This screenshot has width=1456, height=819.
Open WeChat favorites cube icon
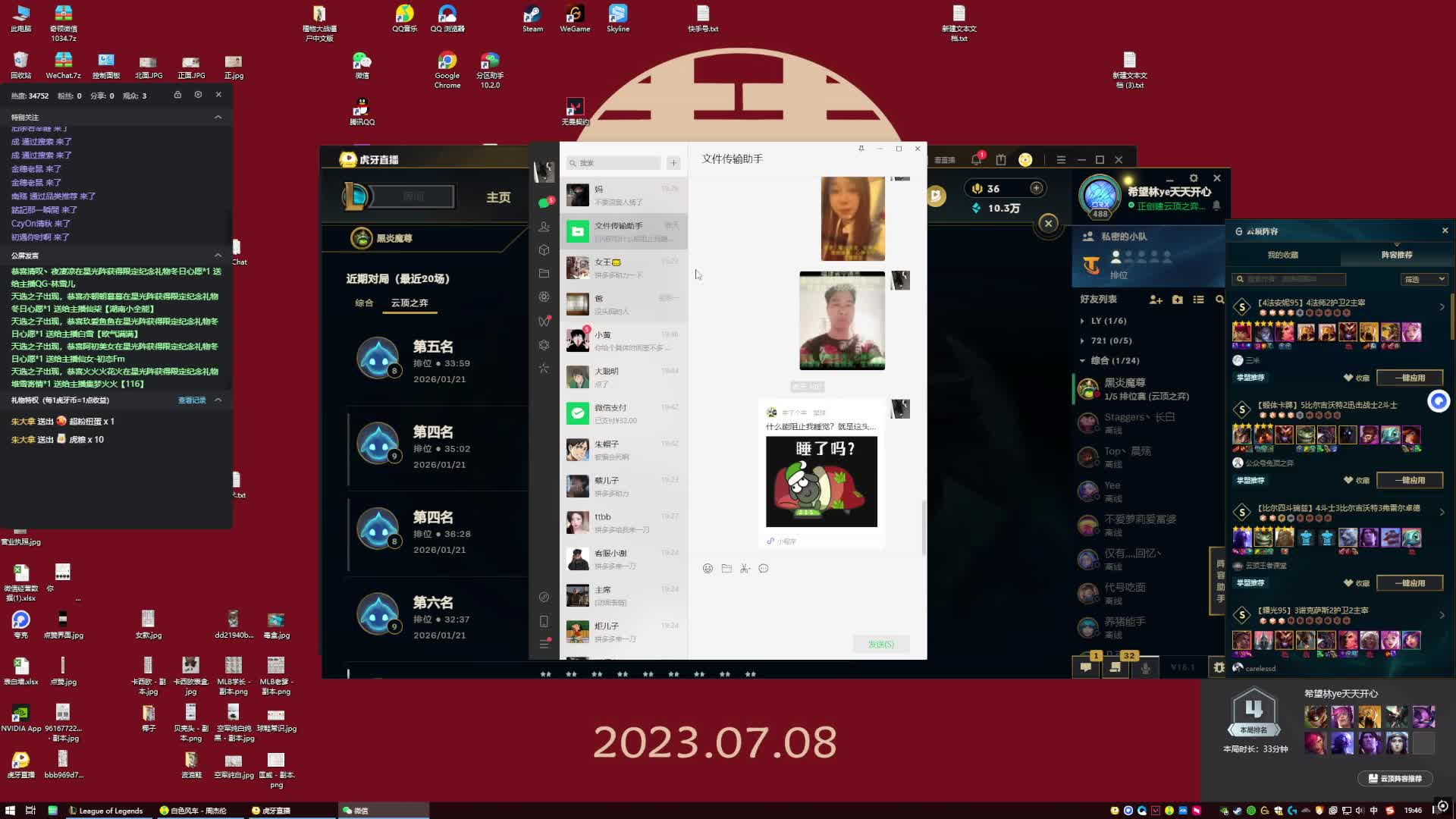point(544,250)
